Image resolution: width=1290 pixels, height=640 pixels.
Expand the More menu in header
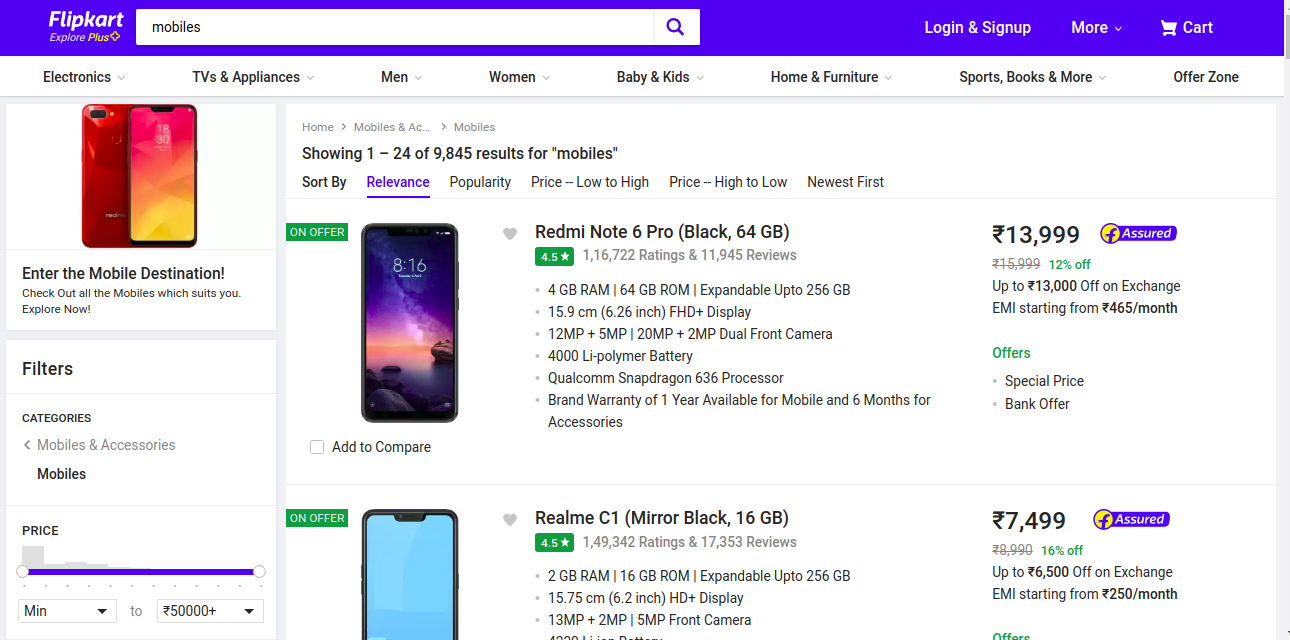(x=1096, y=28)
